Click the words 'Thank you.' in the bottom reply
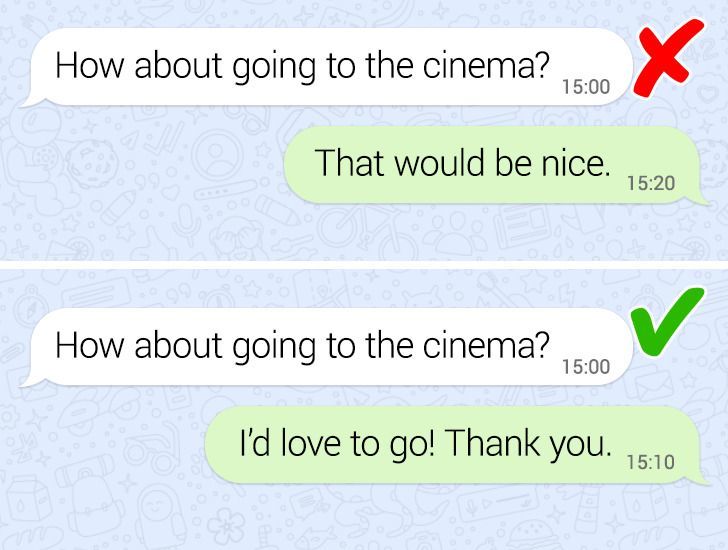The height and width of the screenshot is (550, 728). pos(528,444)
